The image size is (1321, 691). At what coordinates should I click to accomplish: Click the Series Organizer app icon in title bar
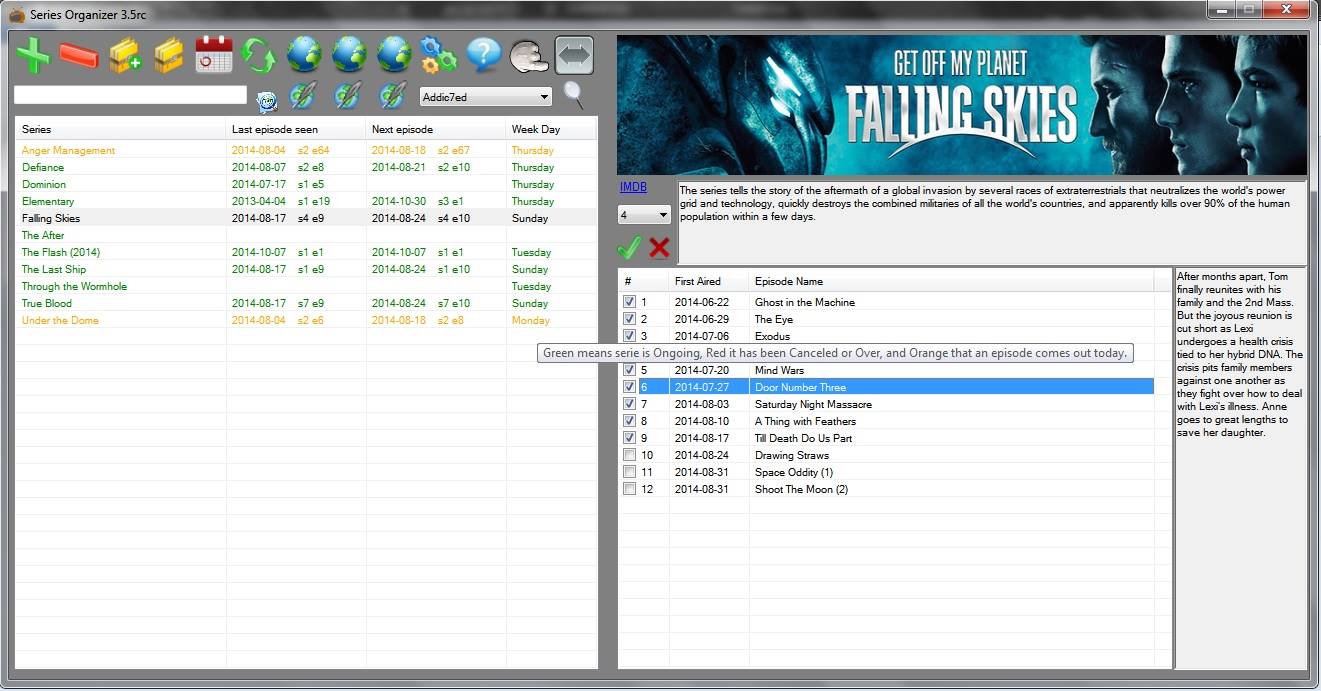(17, 13)
